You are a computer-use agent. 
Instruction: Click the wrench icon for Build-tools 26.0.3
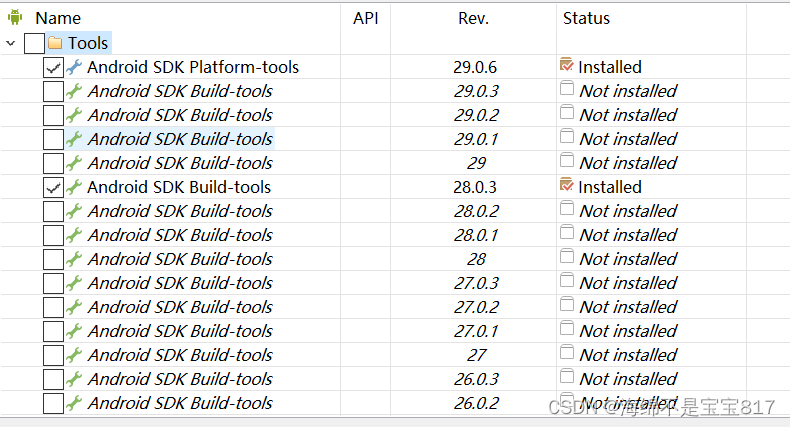click(x=74, y=379)
